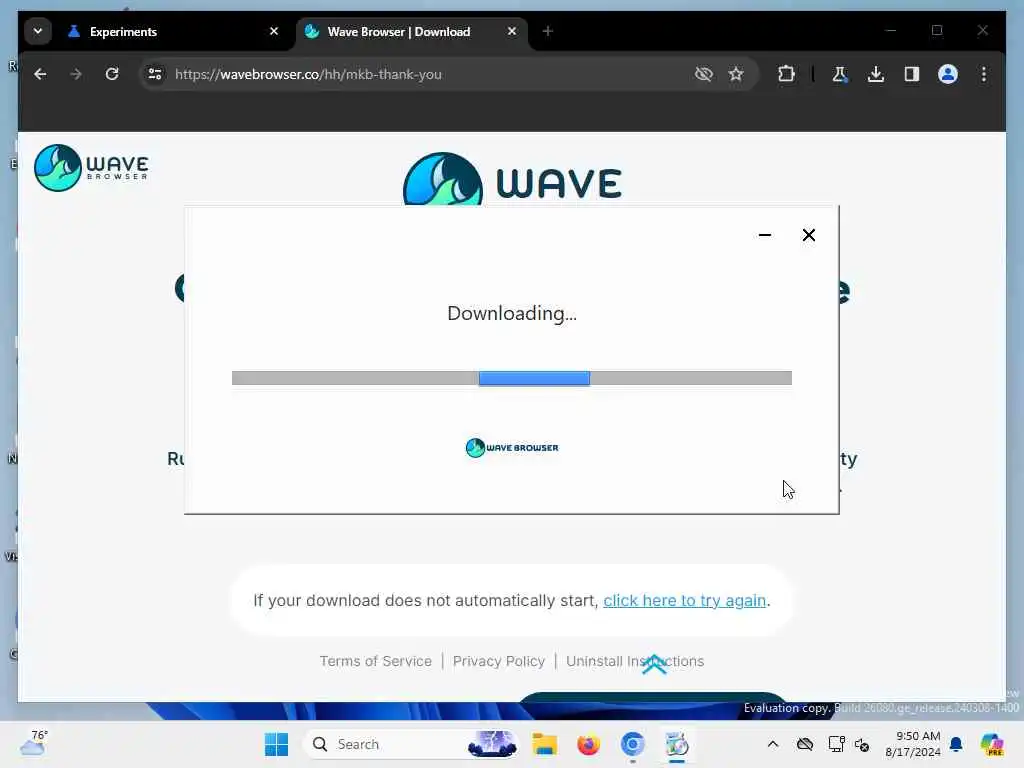Switch to the Experiments tab
The height and width of the screenshot is (768, 1024).
coord(174,31)
